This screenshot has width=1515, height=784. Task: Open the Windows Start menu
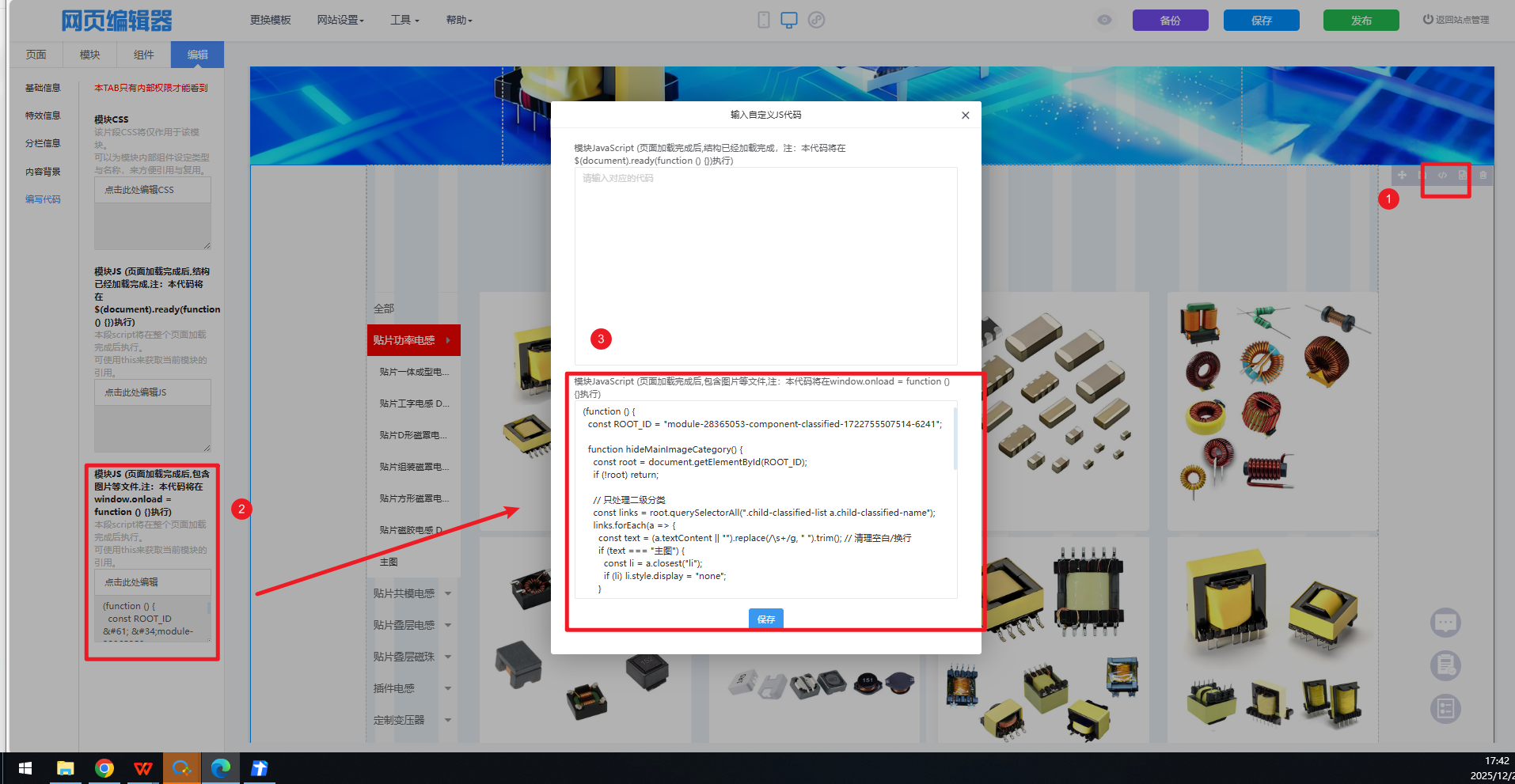pyautogui.click(x=25, y=768)
